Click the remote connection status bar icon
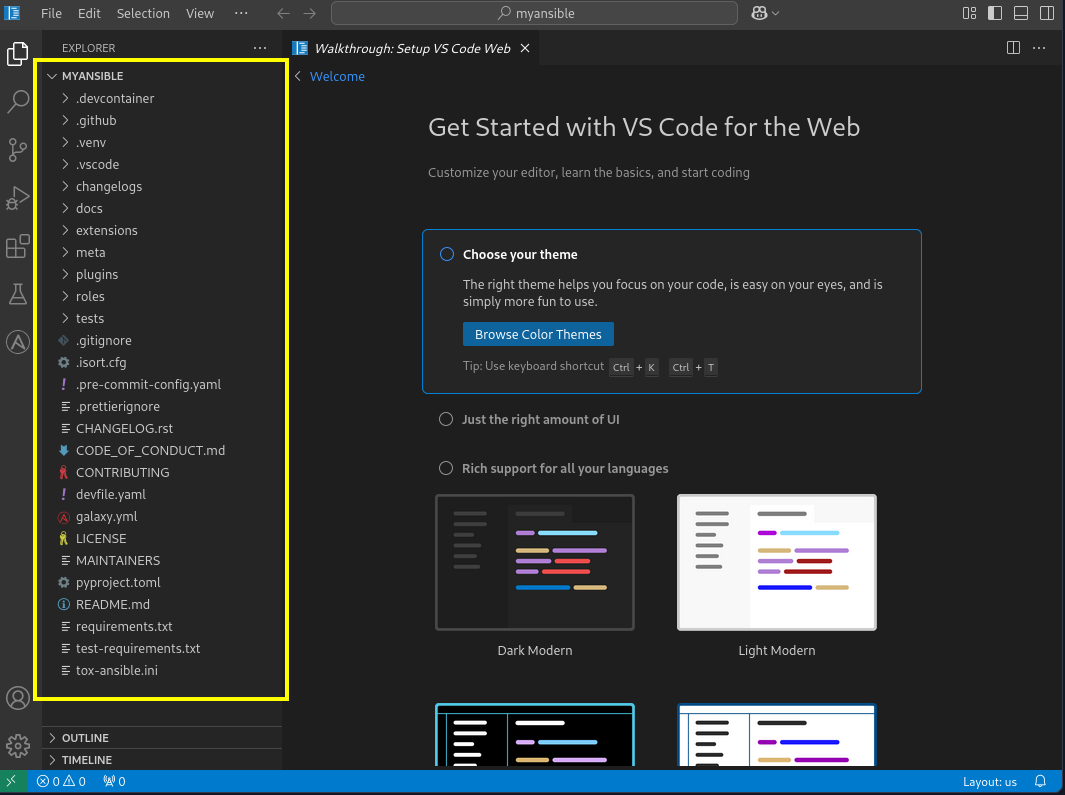 (x=12, y=781)
